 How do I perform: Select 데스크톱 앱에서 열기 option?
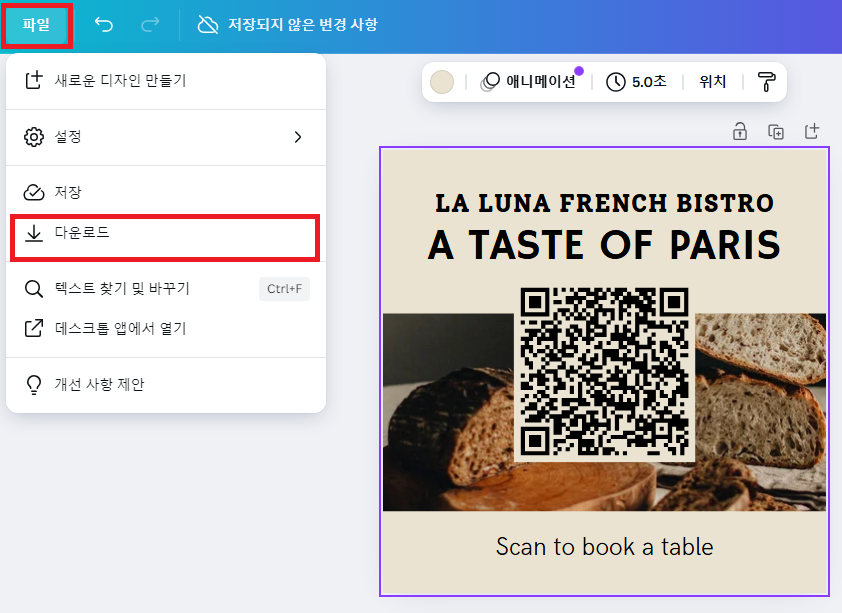(166, 329)
